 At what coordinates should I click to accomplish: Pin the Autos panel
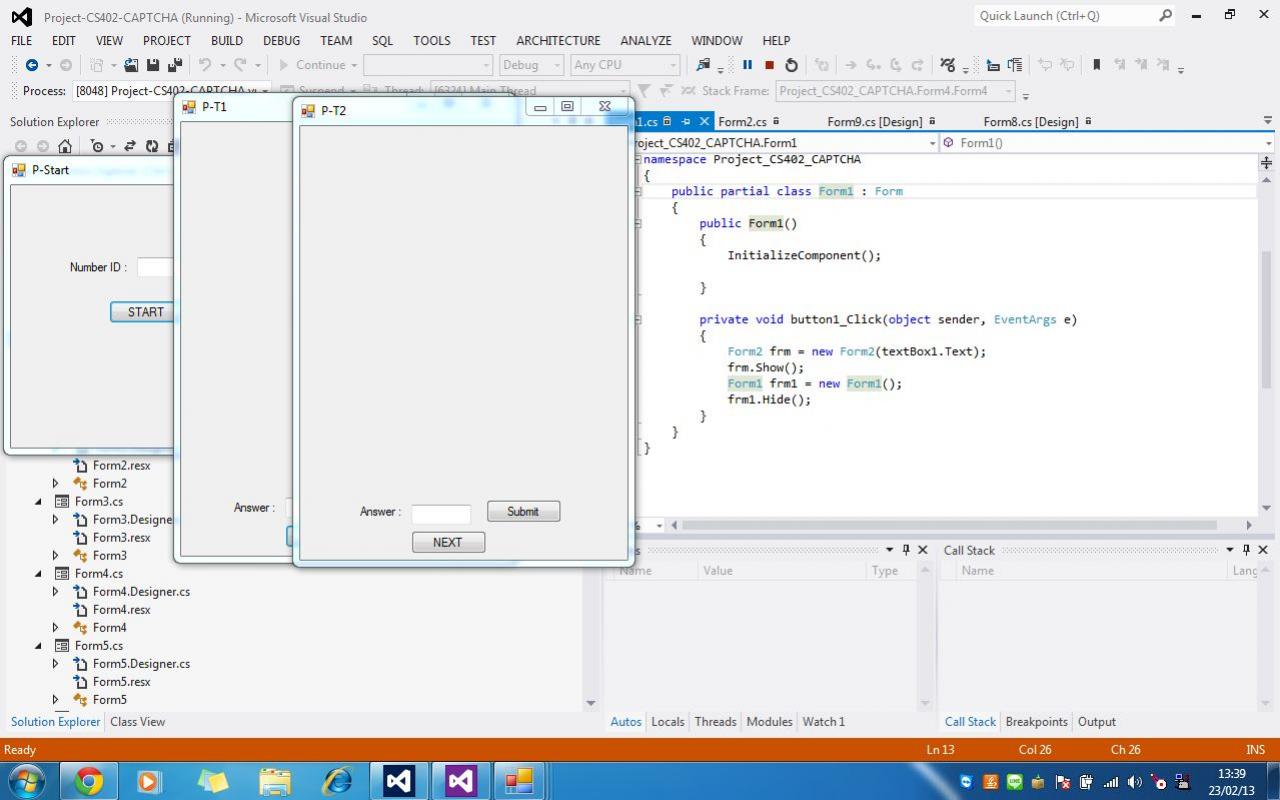pyautogui.click(x=906, y=550)
